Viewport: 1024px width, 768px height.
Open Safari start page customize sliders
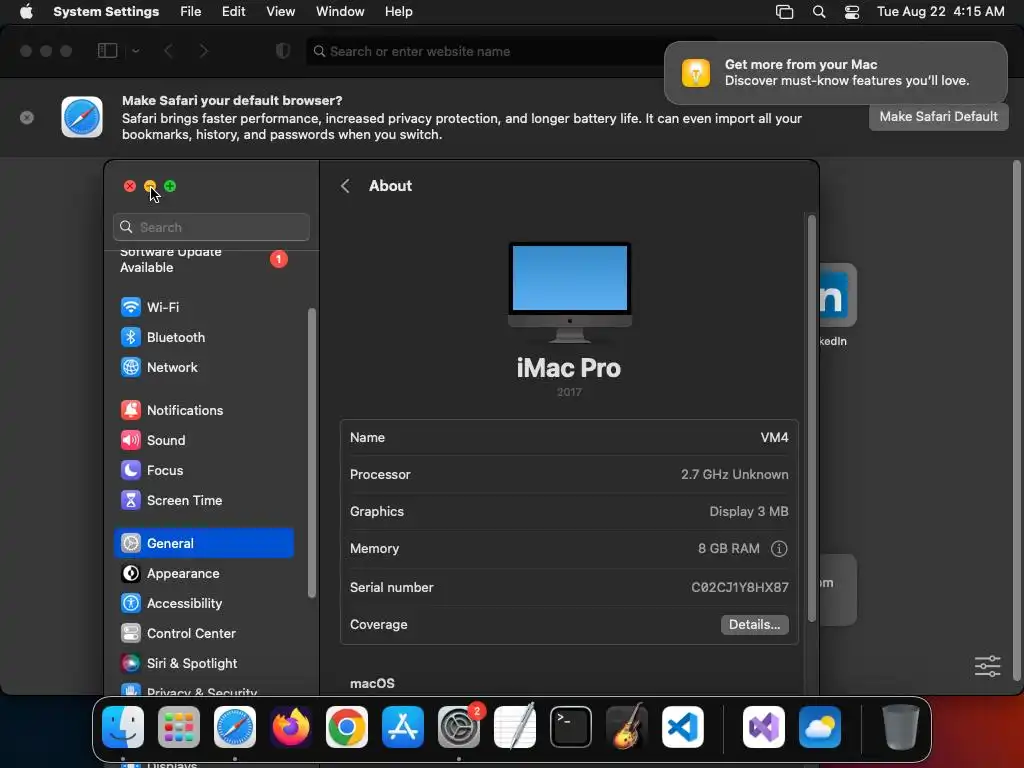(987, 666)
